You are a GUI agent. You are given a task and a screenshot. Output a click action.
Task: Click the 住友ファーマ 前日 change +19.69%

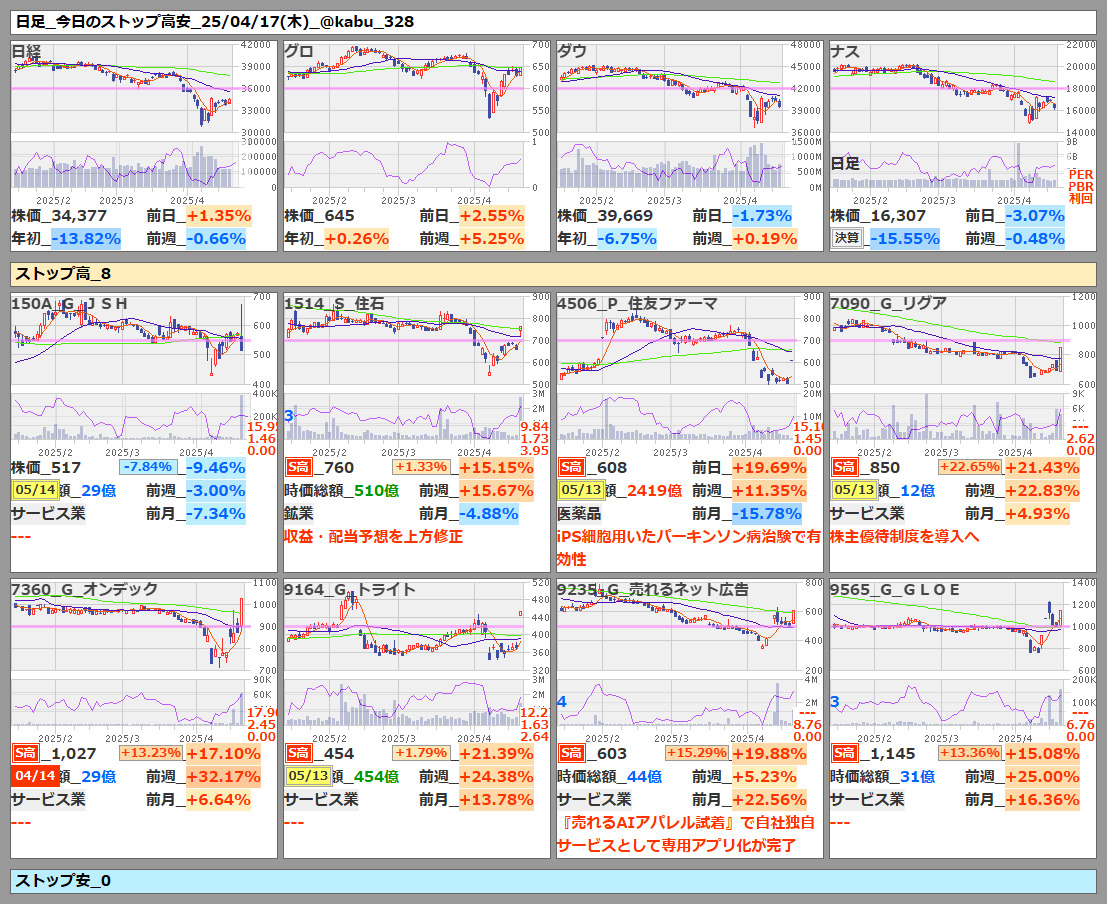click(770, 468)
